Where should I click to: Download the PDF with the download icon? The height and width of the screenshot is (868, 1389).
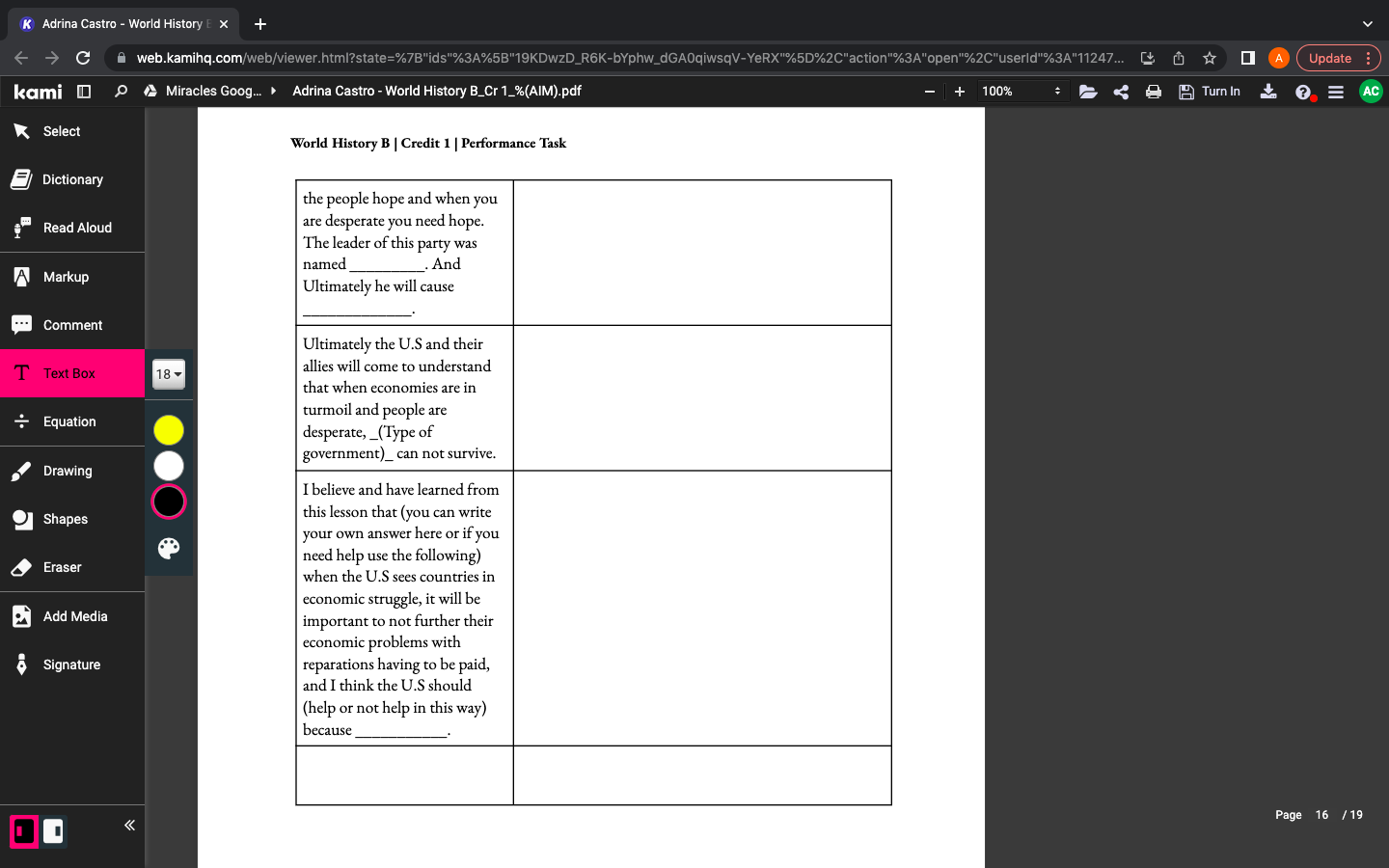tap(1268, 92)
